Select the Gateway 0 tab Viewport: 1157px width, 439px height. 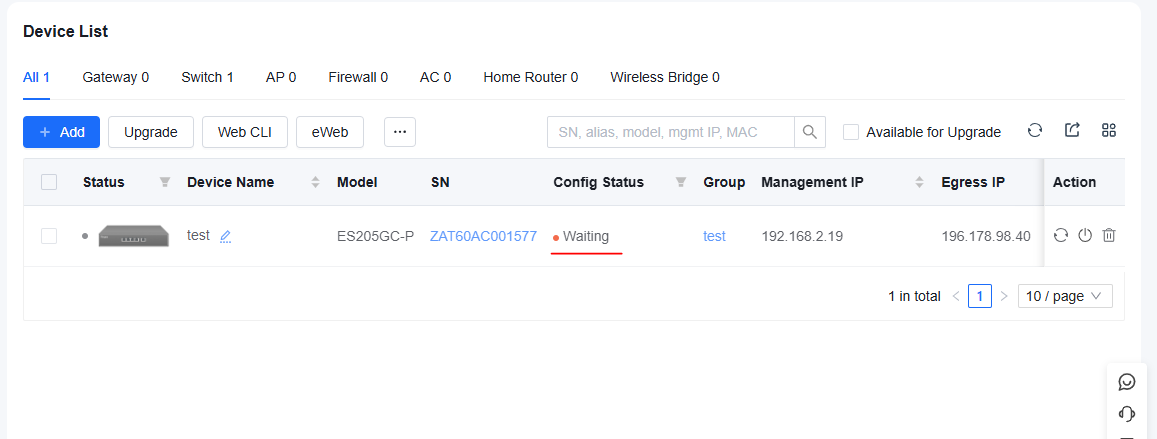(x=116, y=77)
